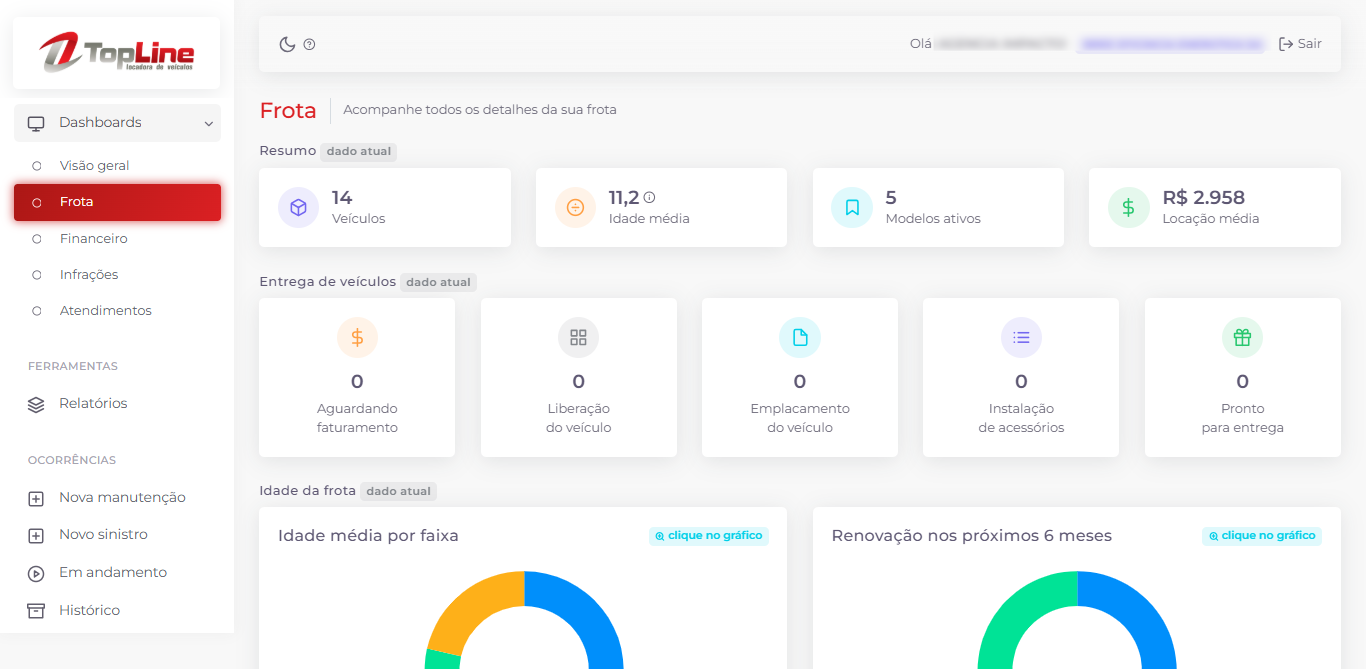
Task: Create a Nova manutenção occurrence
Action: click(x=122, y=498)
